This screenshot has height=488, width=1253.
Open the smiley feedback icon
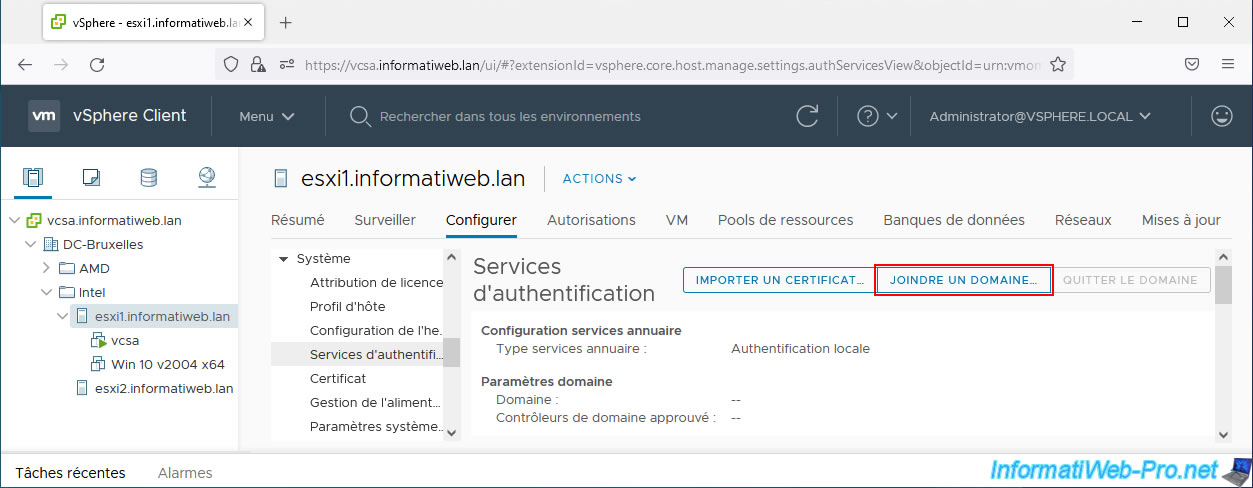1221,116
